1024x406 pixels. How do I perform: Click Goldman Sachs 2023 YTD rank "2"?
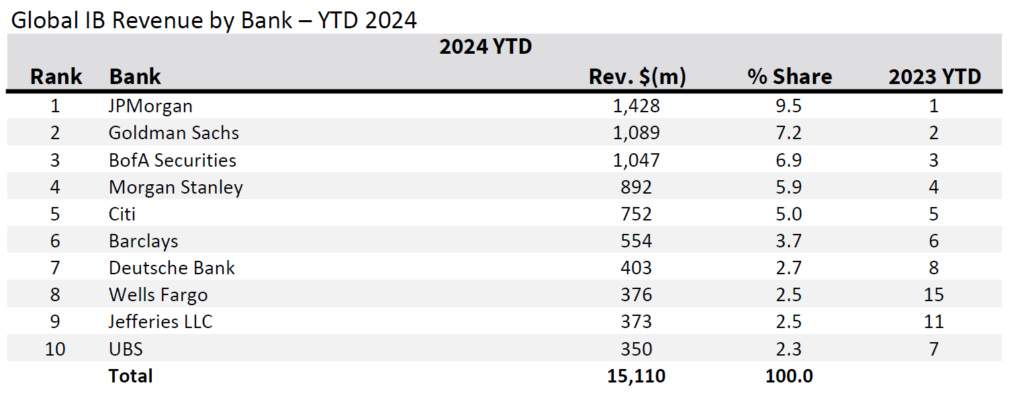934,133
